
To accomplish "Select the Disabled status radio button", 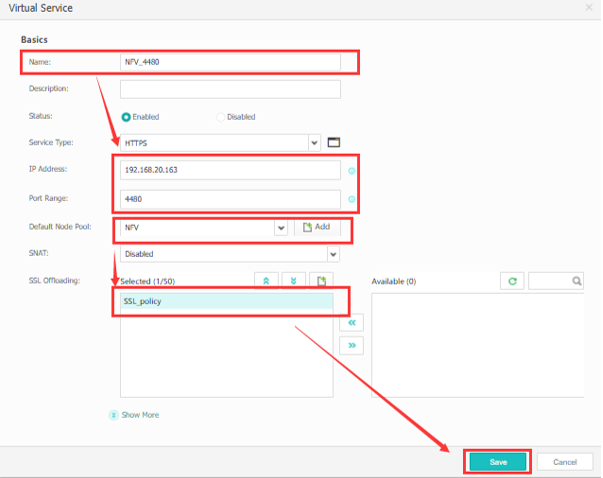I will 220,117.
